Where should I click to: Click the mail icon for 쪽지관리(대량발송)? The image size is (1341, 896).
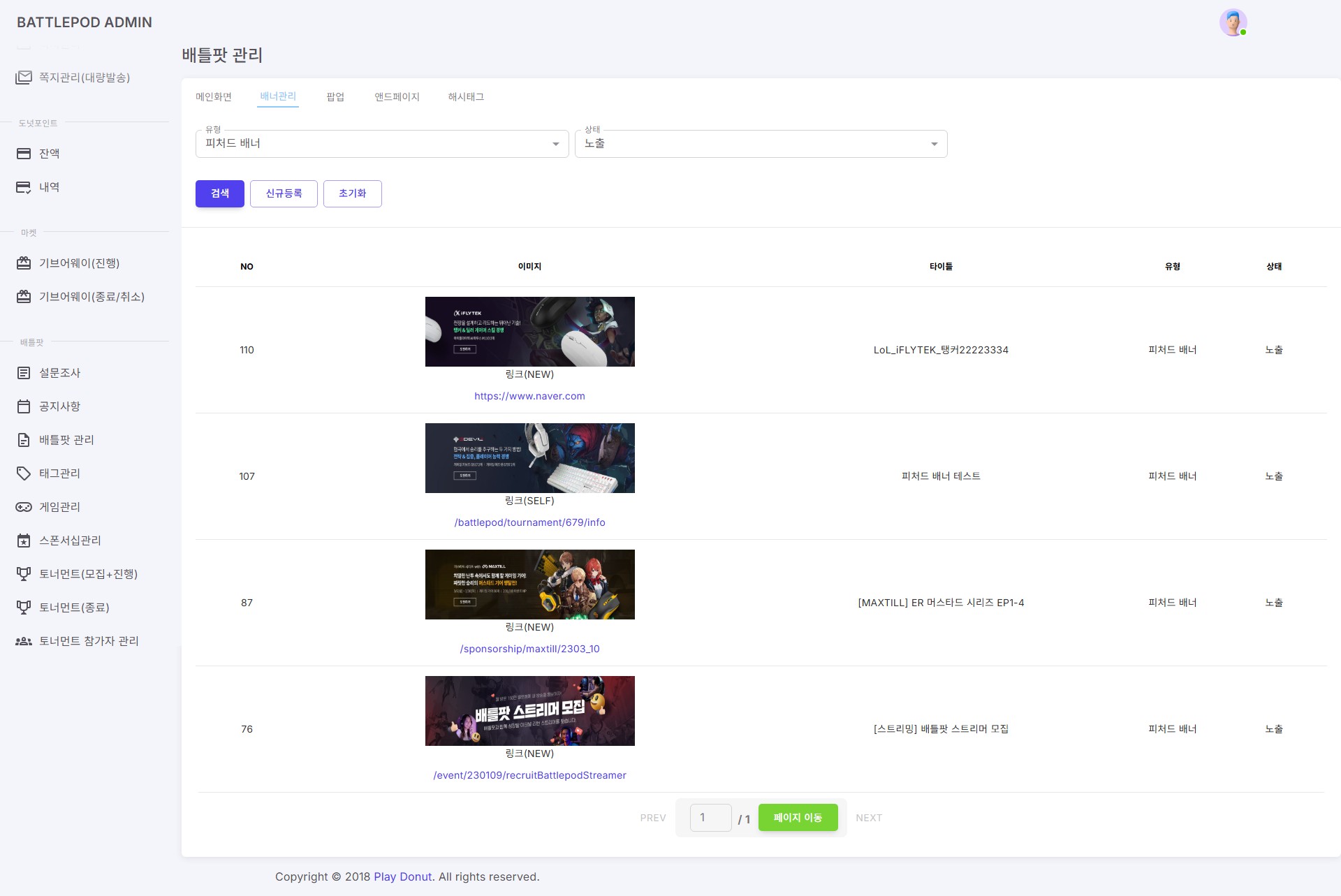click(x=24, y=78)
